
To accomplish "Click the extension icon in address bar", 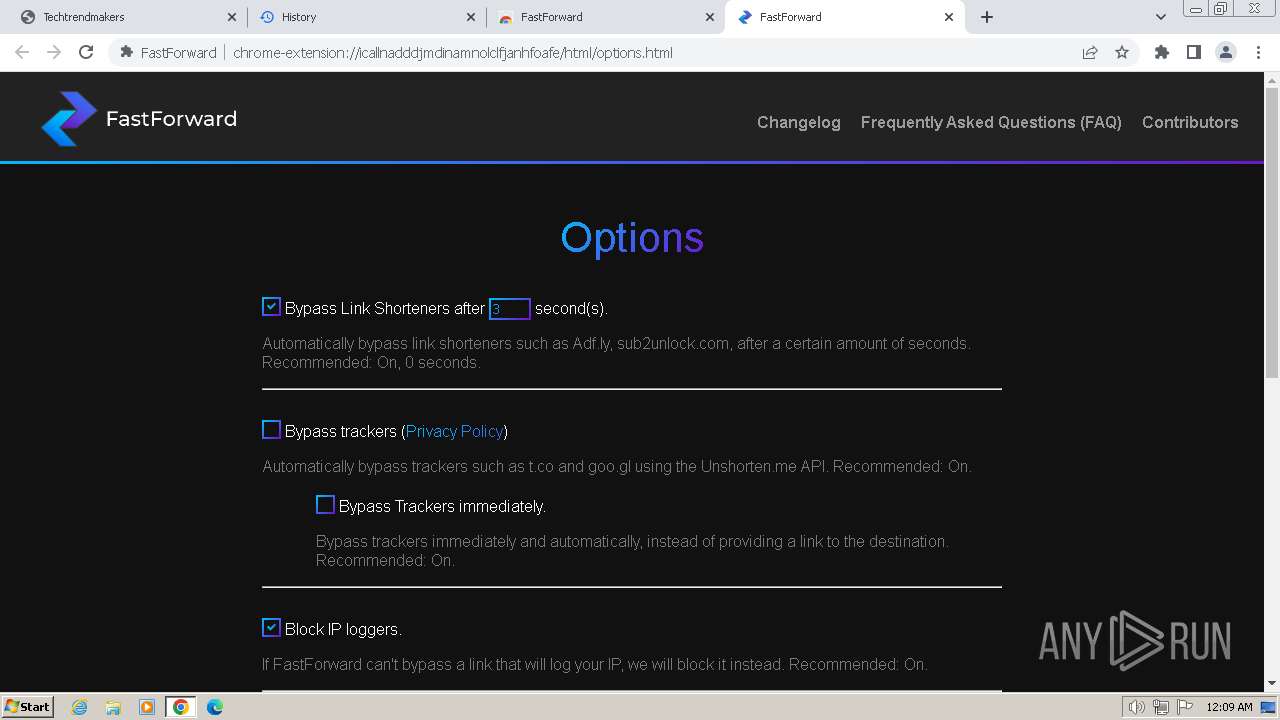I will (126, 52).
